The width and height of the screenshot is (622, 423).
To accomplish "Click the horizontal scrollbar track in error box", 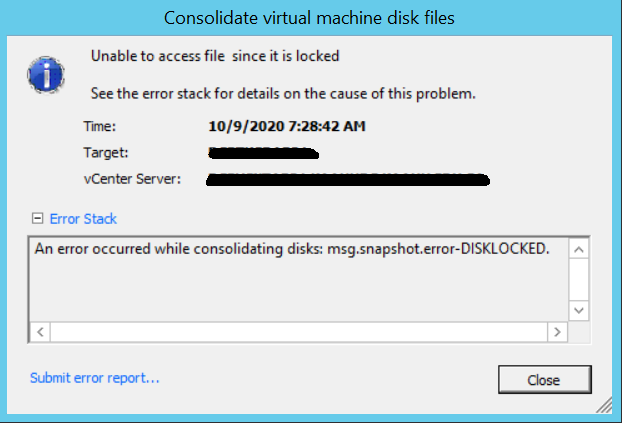I will point(299,332).
